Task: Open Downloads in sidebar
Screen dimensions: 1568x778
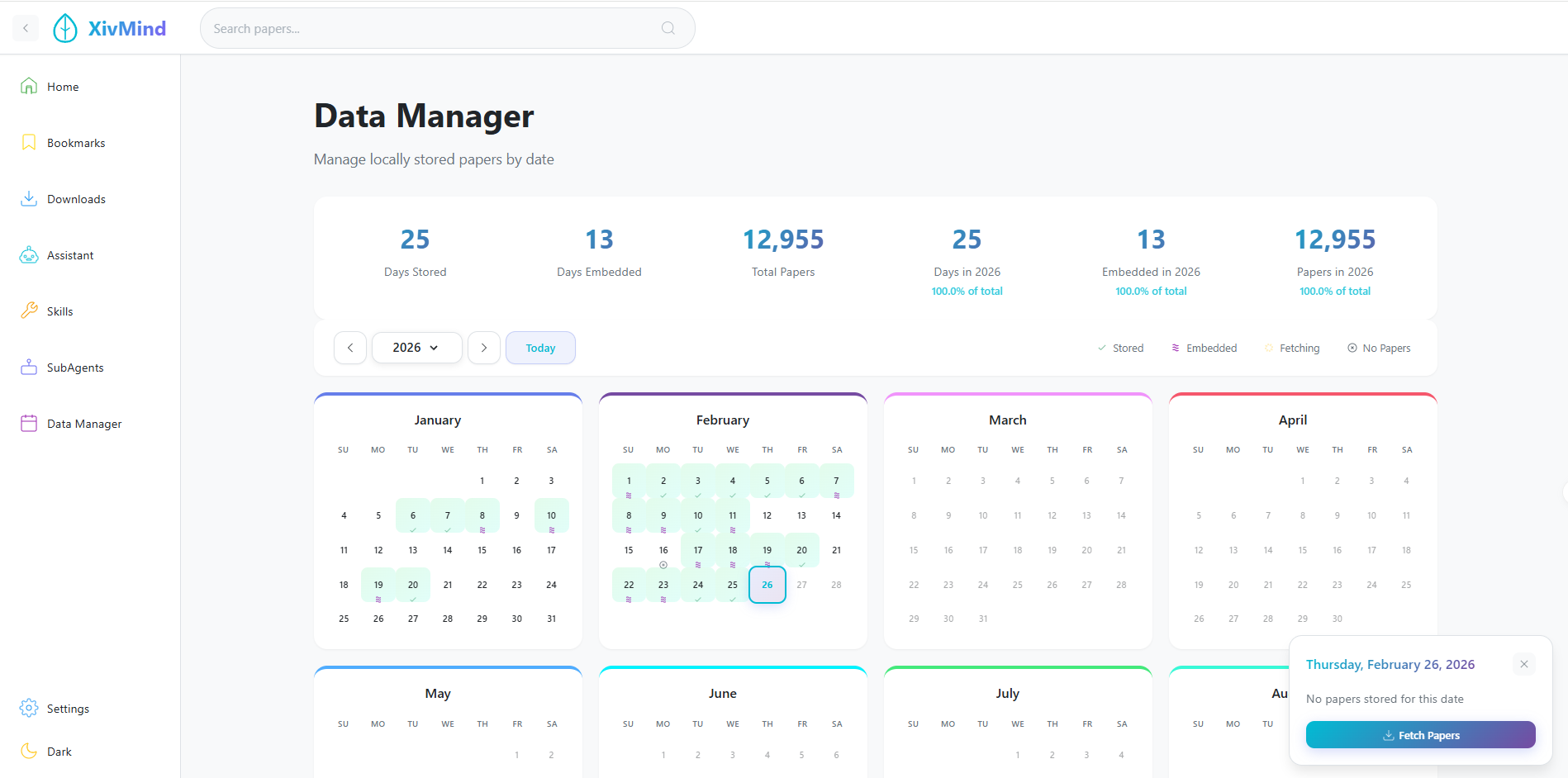Action: [x=90, y=198]
